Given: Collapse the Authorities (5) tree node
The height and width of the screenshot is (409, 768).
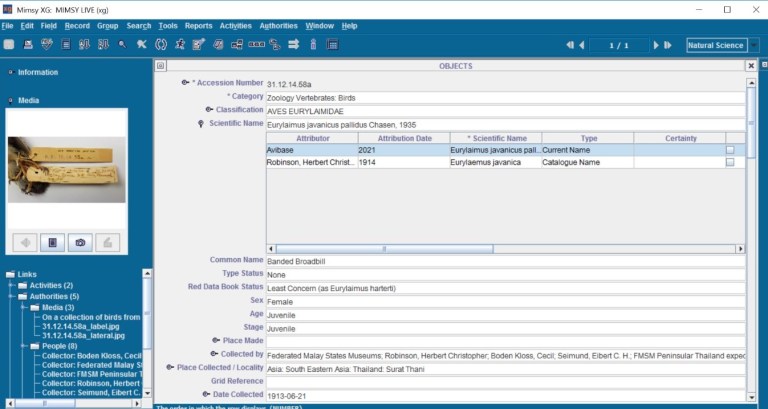Looking at the screenshot, I should [10, 296].
